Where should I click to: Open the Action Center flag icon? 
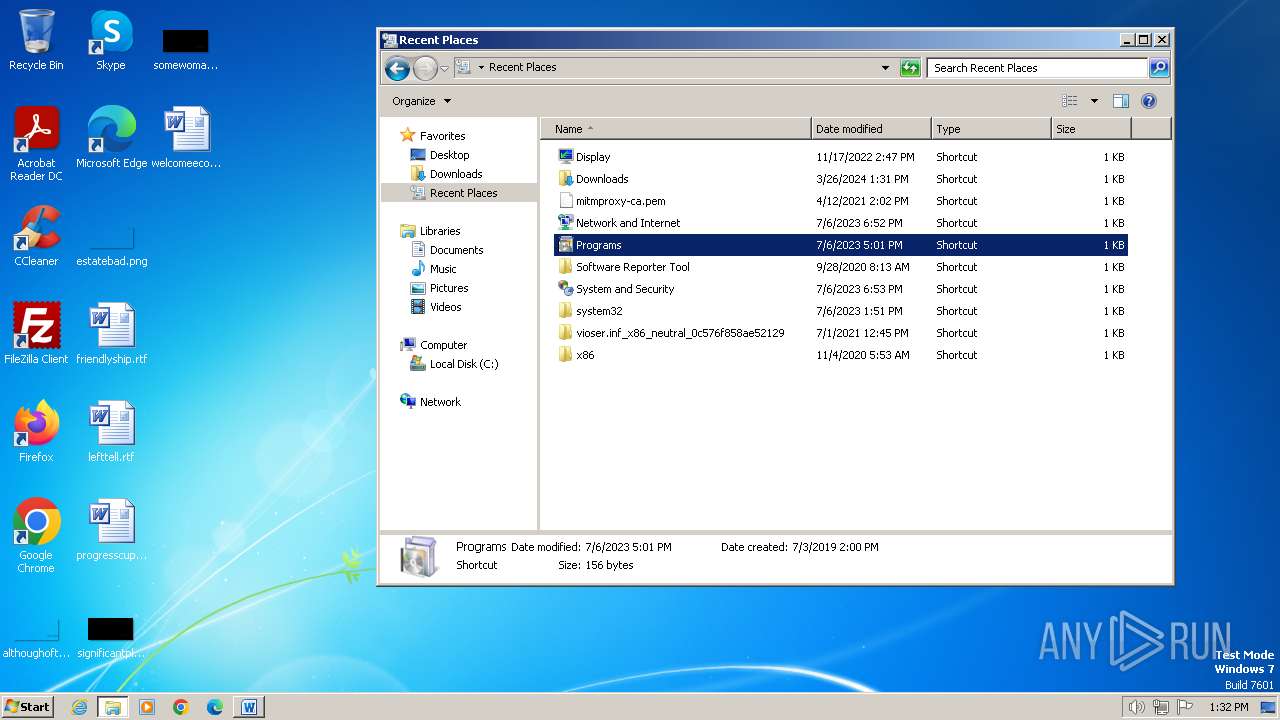tap(1187, 707)
